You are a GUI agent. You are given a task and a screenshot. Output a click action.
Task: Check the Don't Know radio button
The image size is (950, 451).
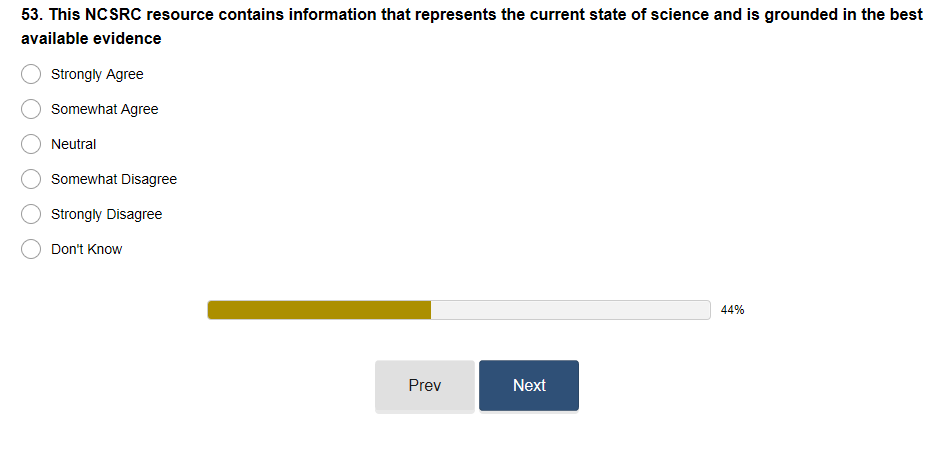click(31, 249)
